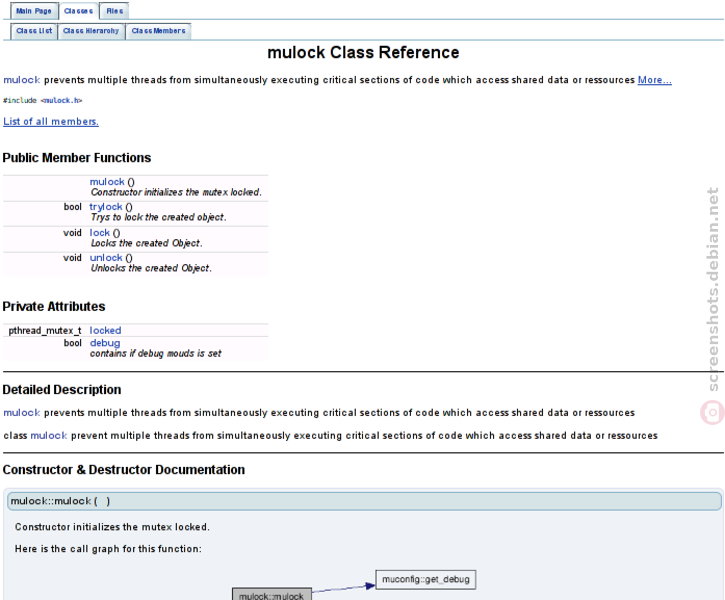Select the Class Members sub-tab

tap(158, 31)
